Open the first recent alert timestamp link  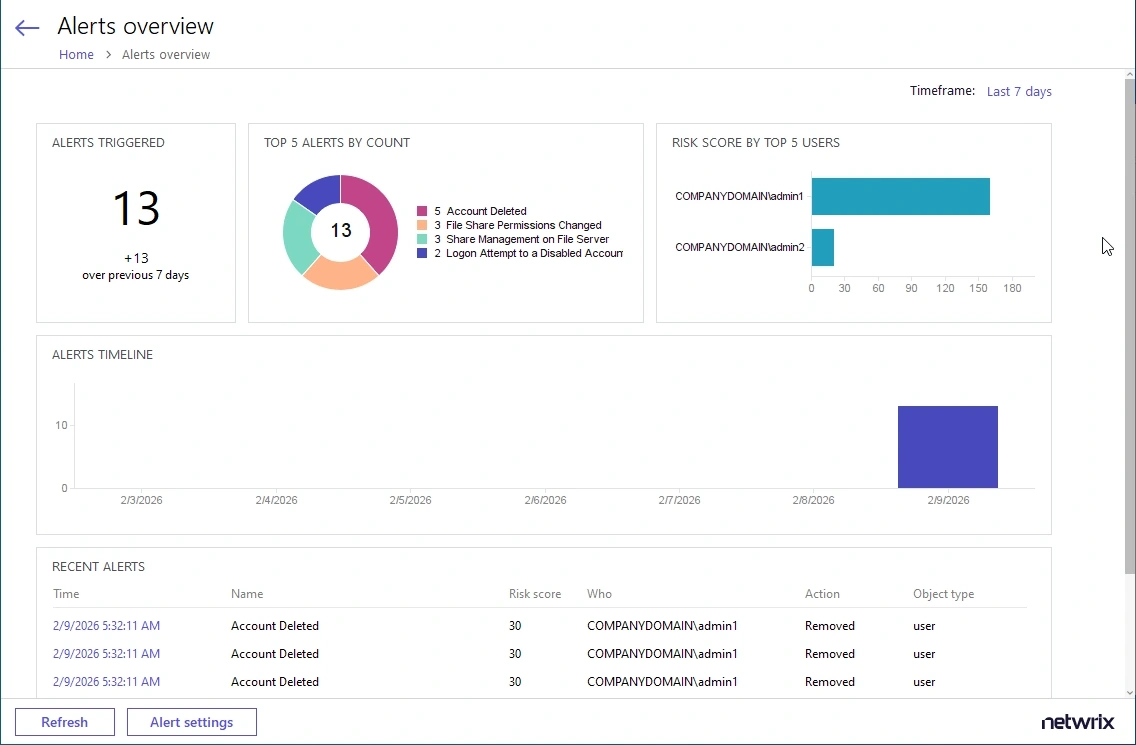click(106, 626)
